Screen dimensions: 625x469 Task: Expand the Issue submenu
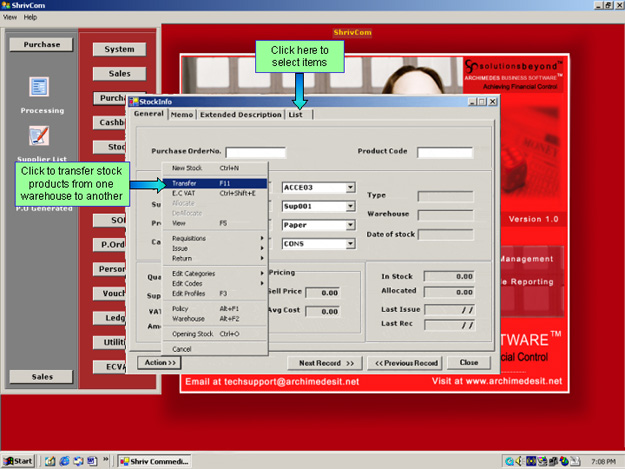click(x=215, y=248)
